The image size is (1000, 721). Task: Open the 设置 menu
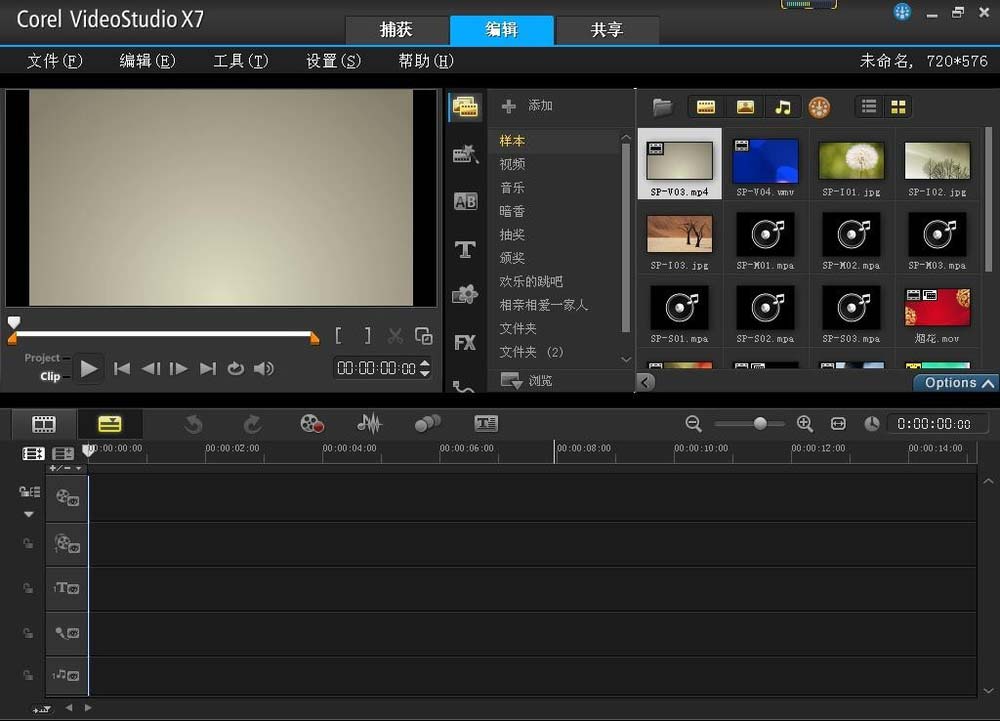click(331, 60)
